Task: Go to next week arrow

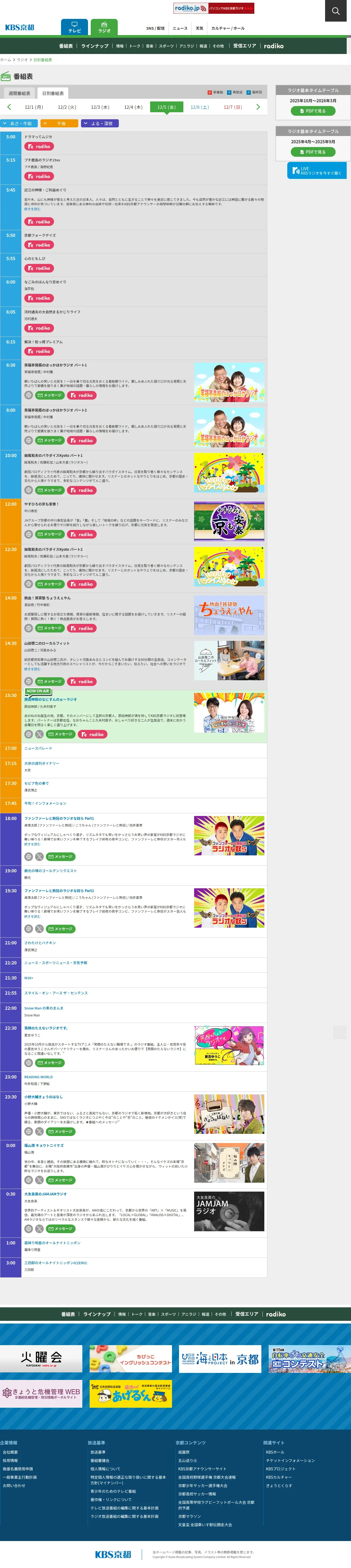Action: (258, 107)
